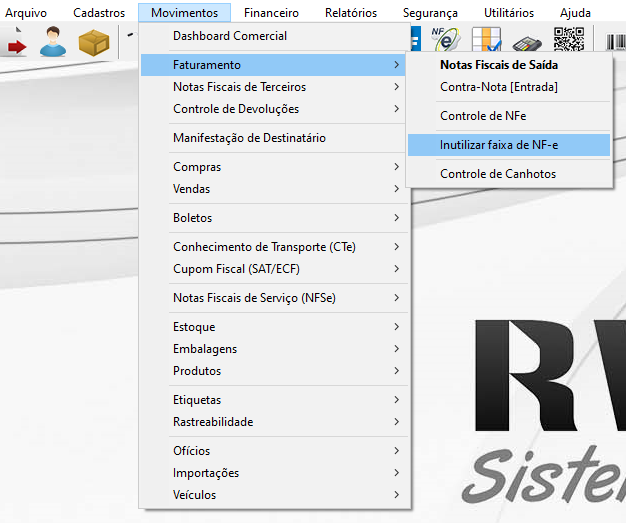
Task: Expand the Vendas submenu
Action: pos(275,189)
